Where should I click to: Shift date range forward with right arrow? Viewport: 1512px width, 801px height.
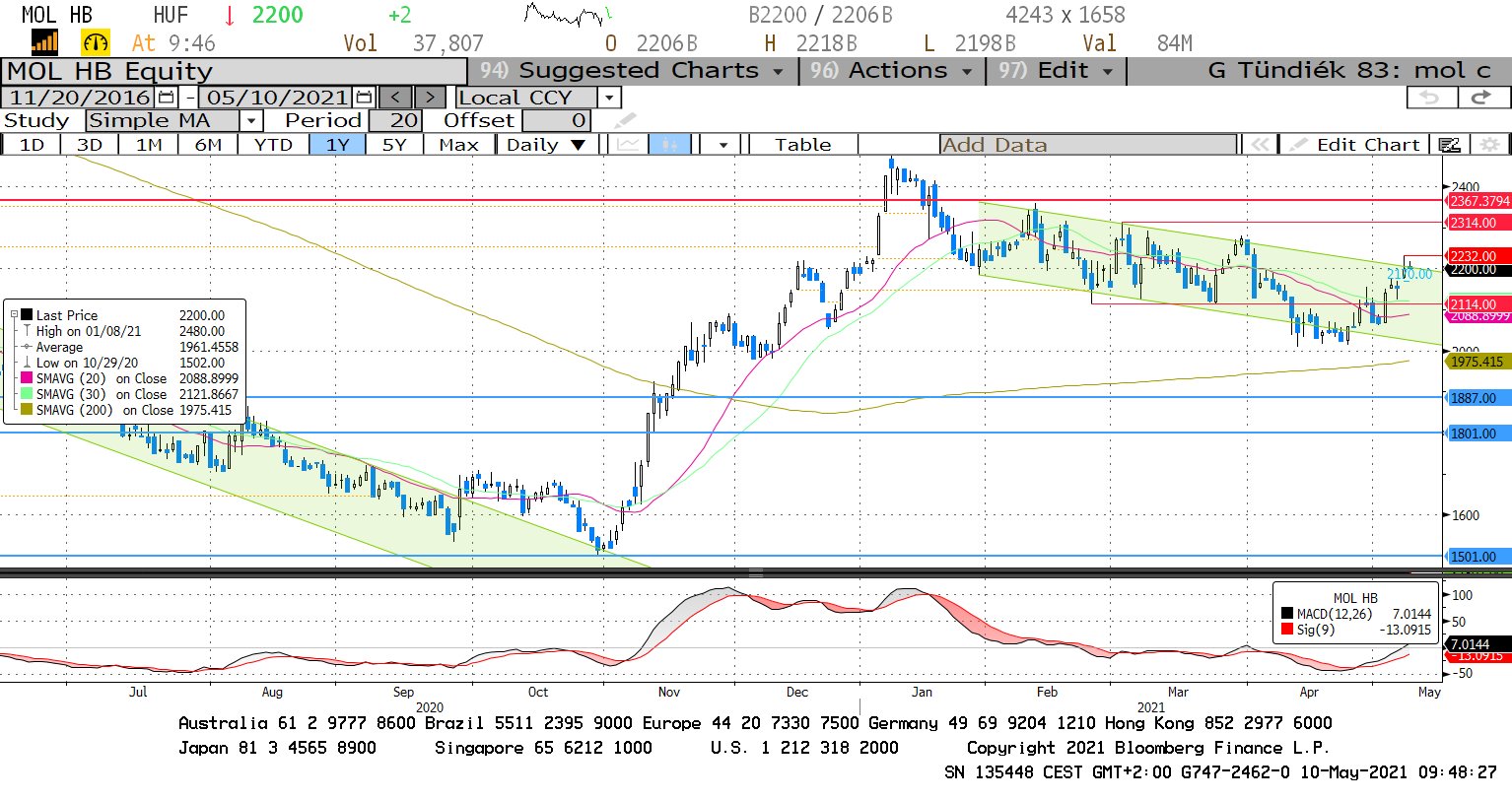430,98
